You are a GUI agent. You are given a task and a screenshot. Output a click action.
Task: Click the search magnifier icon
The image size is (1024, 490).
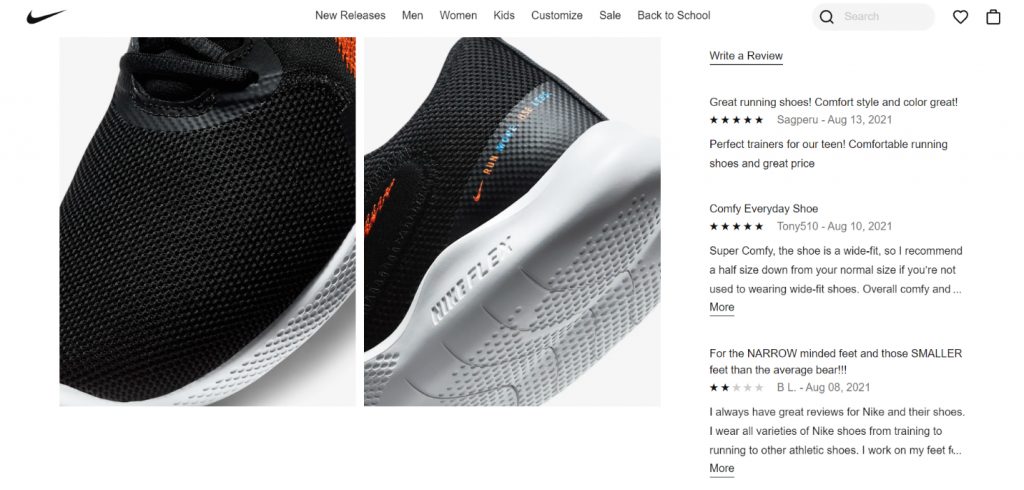(x=826, y=17)
